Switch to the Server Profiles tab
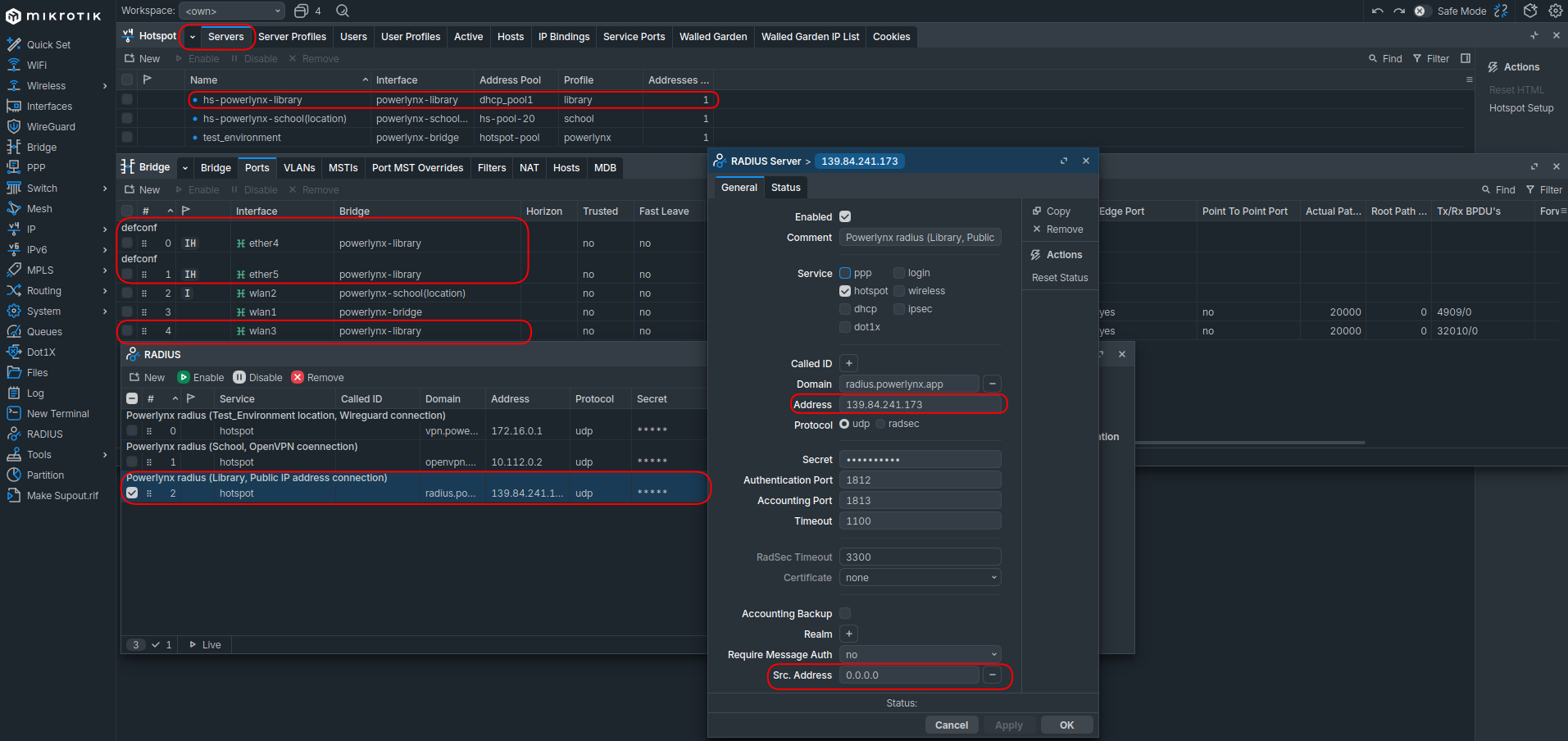Image resolution: width=1568 pixels, height=741 pixels. (x=292, y=37)
